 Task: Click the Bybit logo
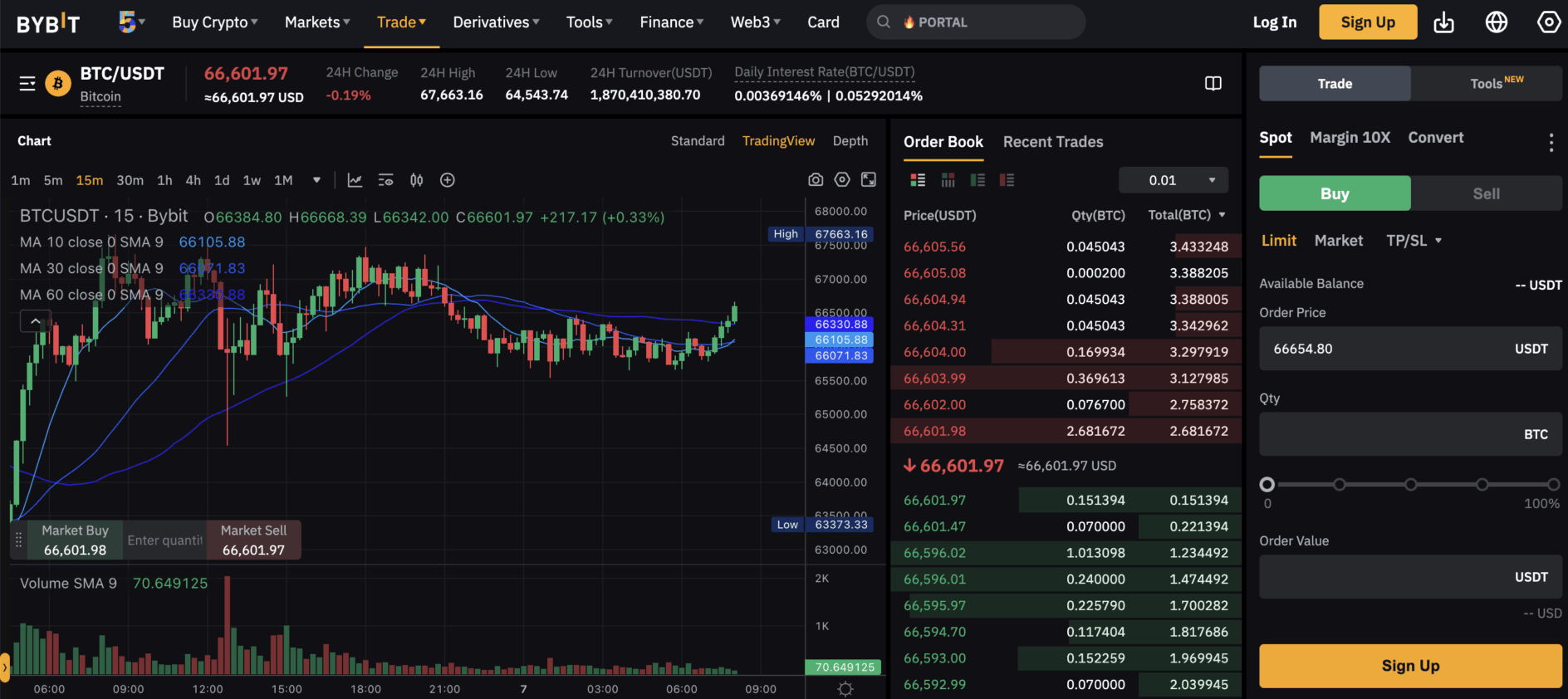click(x=48, y=23)
